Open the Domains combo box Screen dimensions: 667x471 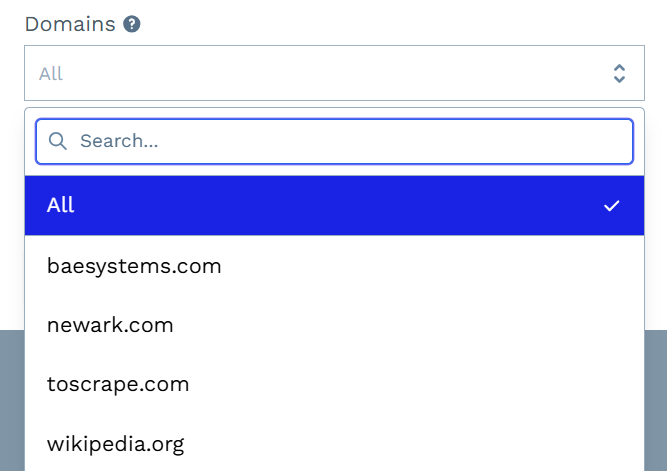334,73
